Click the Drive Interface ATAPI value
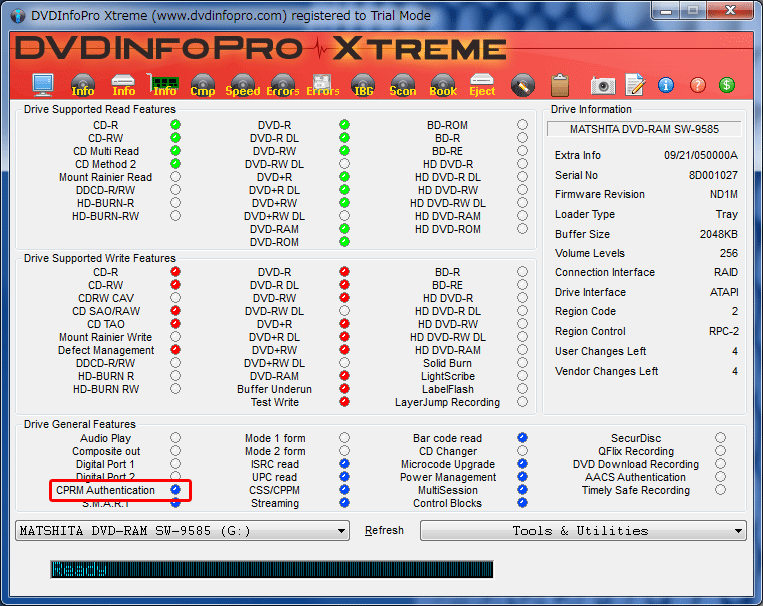The image size is (763, 606). (x=724, y=293)
